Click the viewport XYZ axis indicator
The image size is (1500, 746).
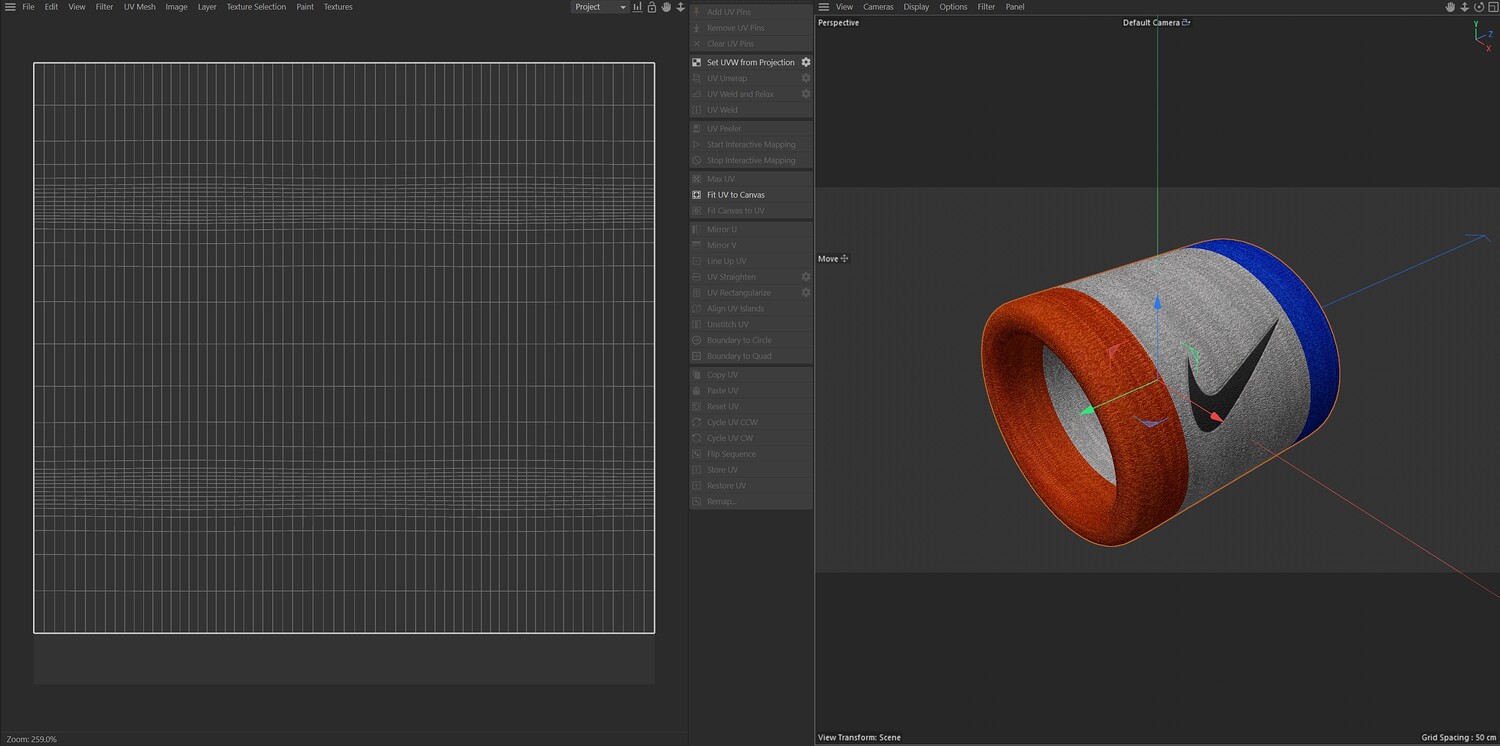pos(1482,35)
